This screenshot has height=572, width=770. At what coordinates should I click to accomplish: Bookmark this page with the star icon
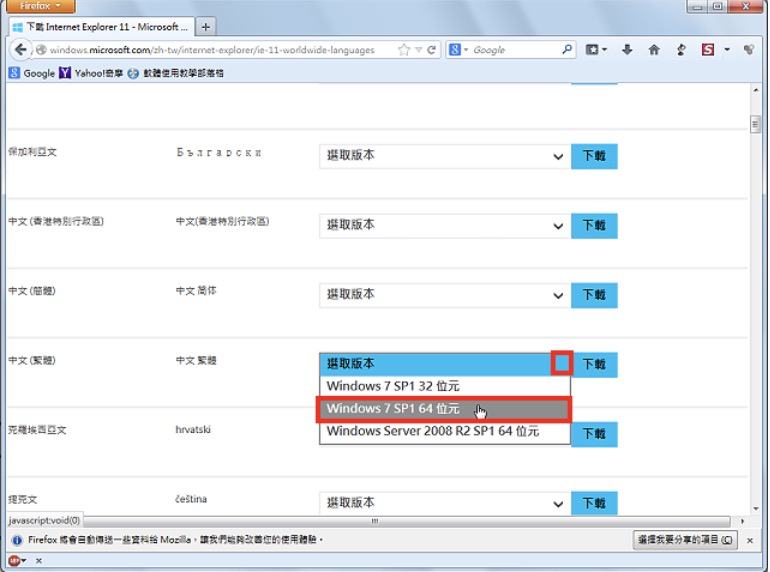tap(404, 50)
